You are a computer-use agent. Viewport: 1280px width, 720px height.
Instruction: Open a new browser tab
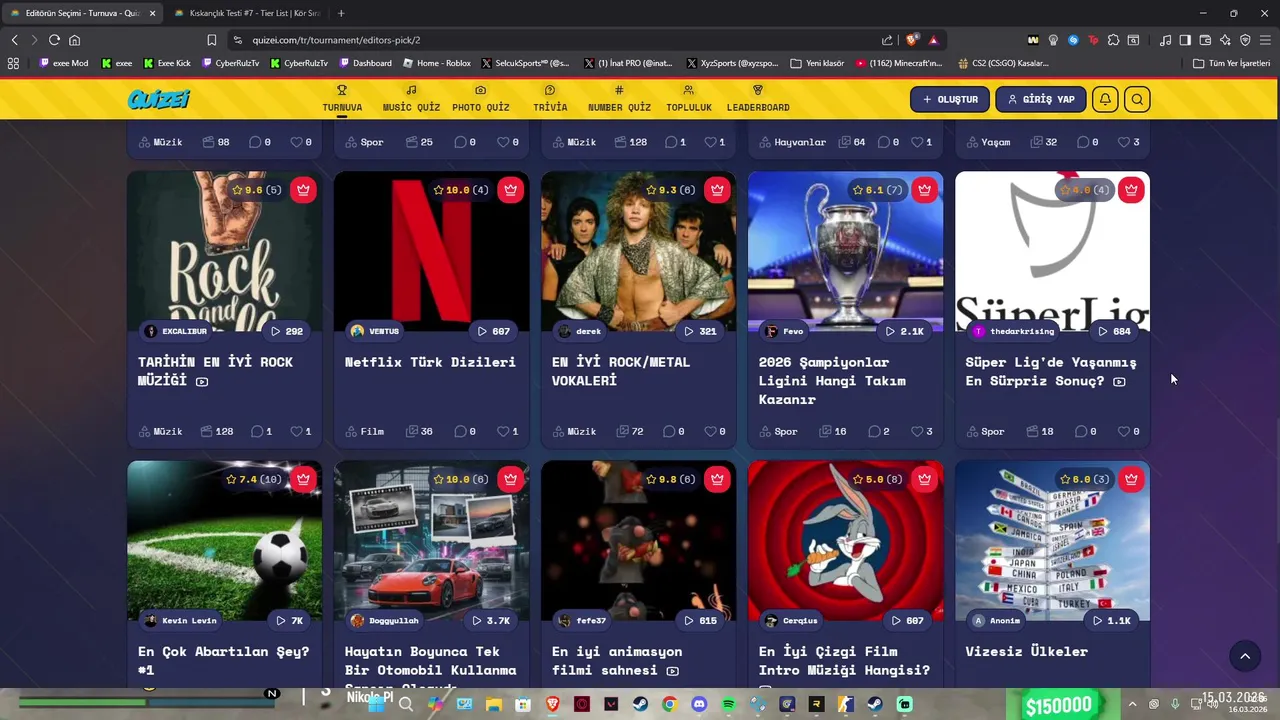[x=341, y=13]
